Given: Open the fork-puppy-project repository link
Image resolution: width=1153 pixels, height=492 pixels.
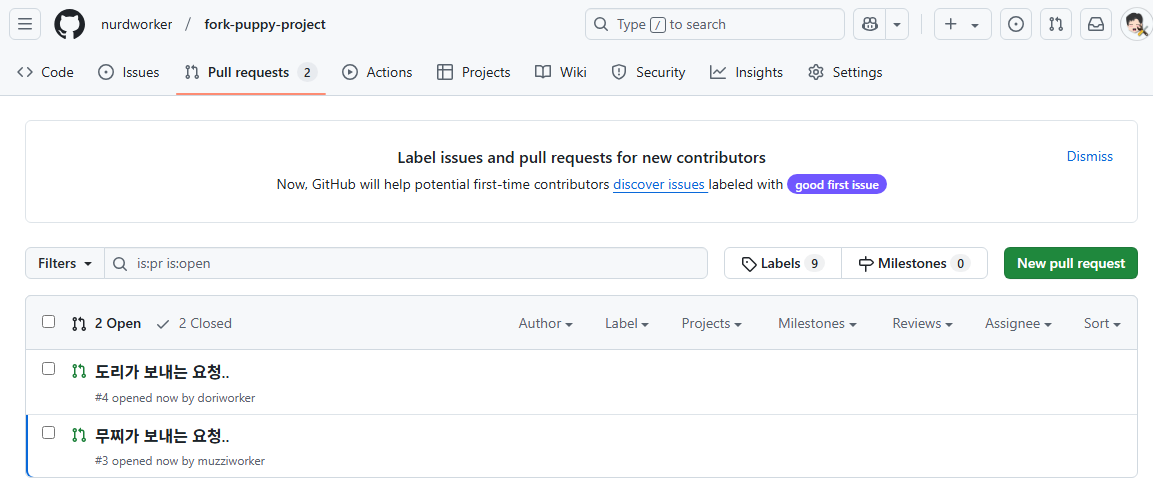Looking at the screenshot, I should pyautogui.click(x=265, y=24).
